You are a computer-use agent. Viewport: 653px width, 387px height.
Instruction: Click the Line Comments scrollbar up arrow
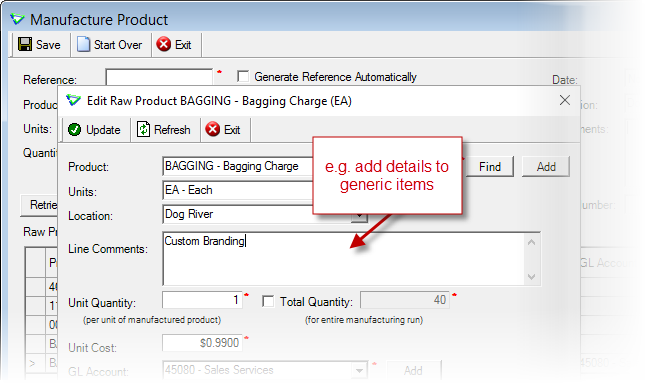pos(531,242)
